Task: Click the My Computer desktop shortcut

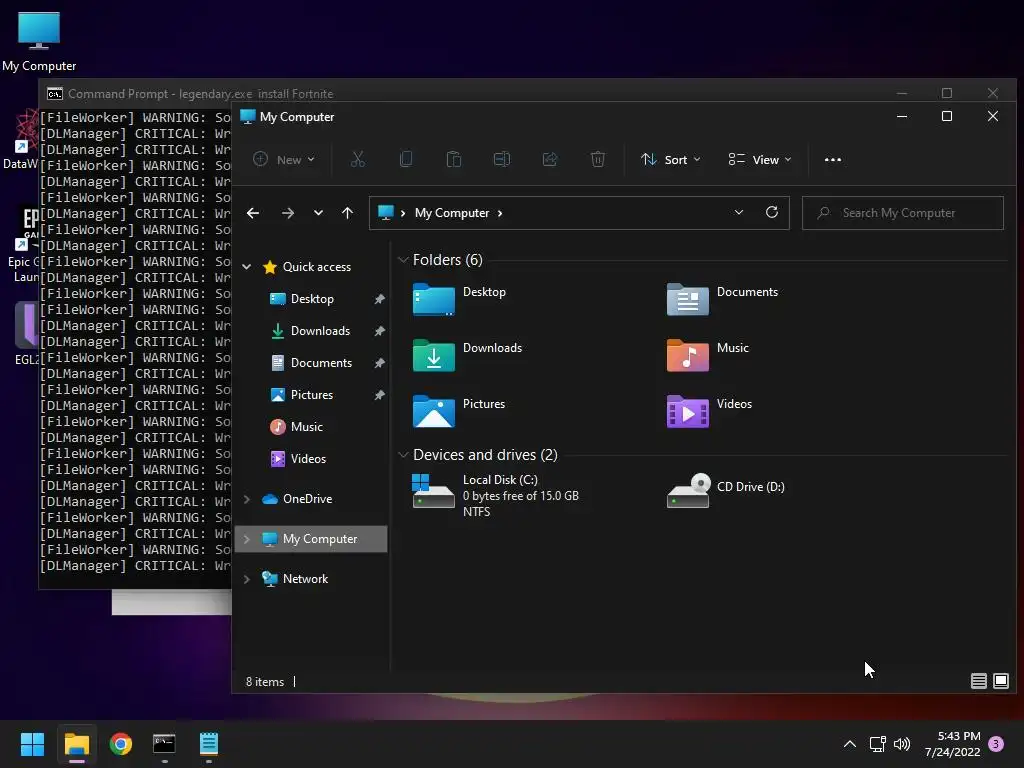Action: 39,42
